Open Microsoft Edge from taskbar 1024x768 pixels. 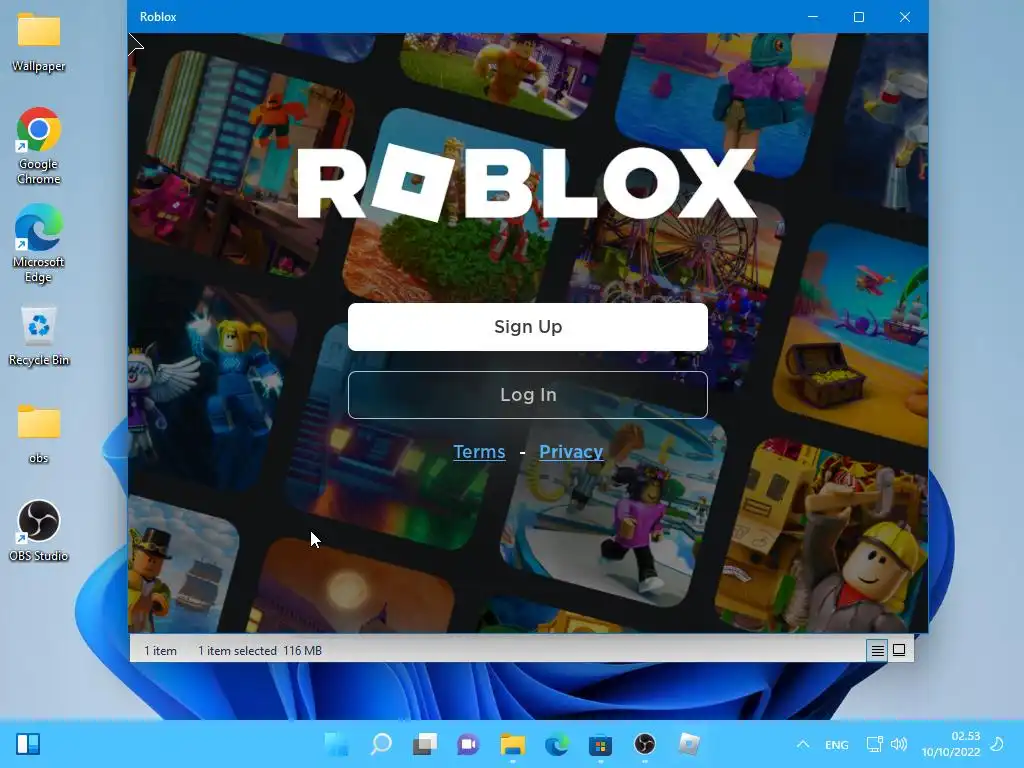pyautogui.click(x=556, y=744)
